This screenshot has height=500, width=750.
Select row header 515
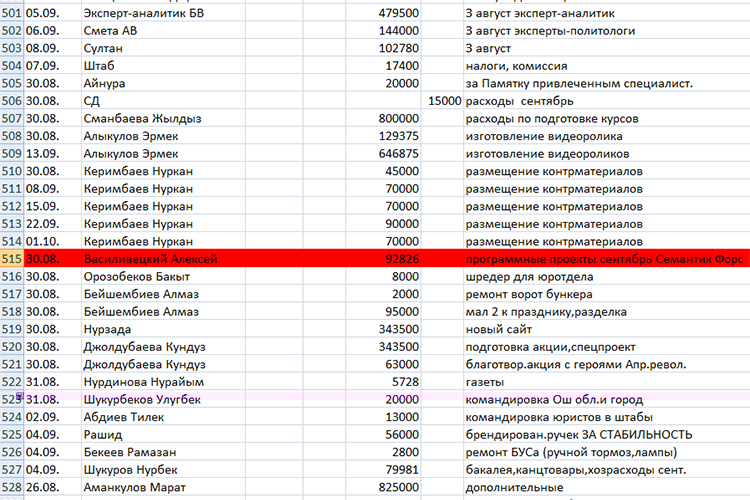pos(12,258)
